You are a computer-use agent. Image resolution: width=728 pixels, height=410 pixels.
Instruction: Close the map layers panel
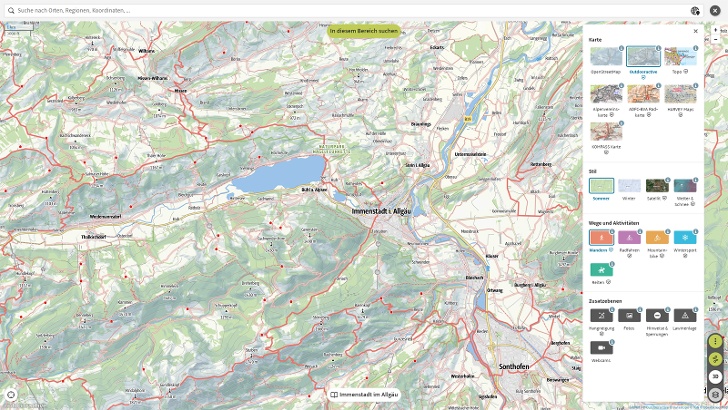tap(696, 31)
